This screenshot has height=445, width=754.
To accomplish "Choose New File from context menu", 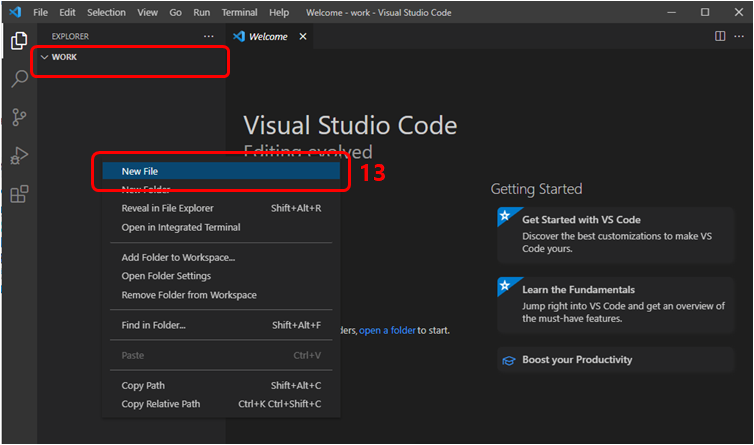I will [221, 171].
